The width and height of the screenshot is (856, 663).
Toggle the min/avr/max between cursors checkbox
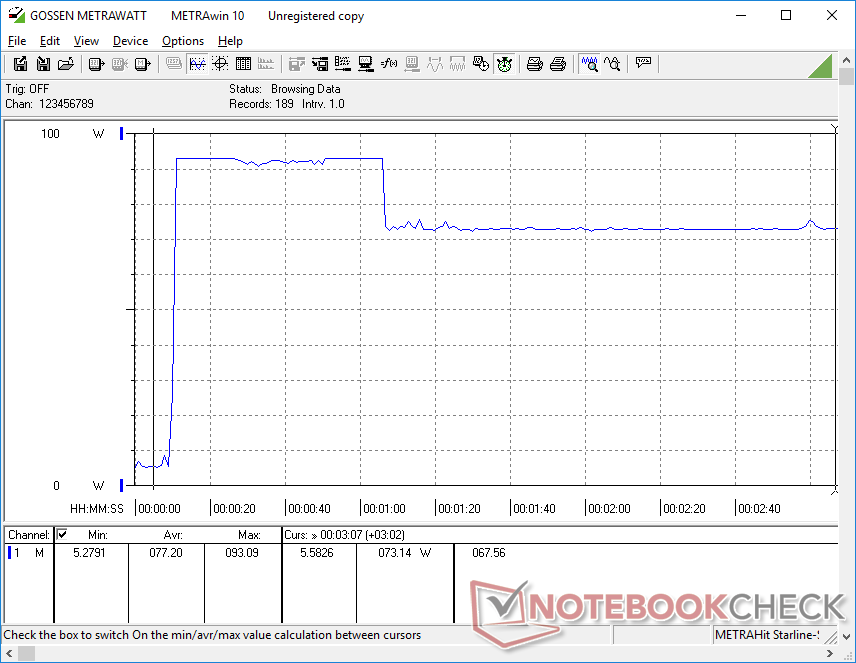pyautogui.click(x=62, y=534)
